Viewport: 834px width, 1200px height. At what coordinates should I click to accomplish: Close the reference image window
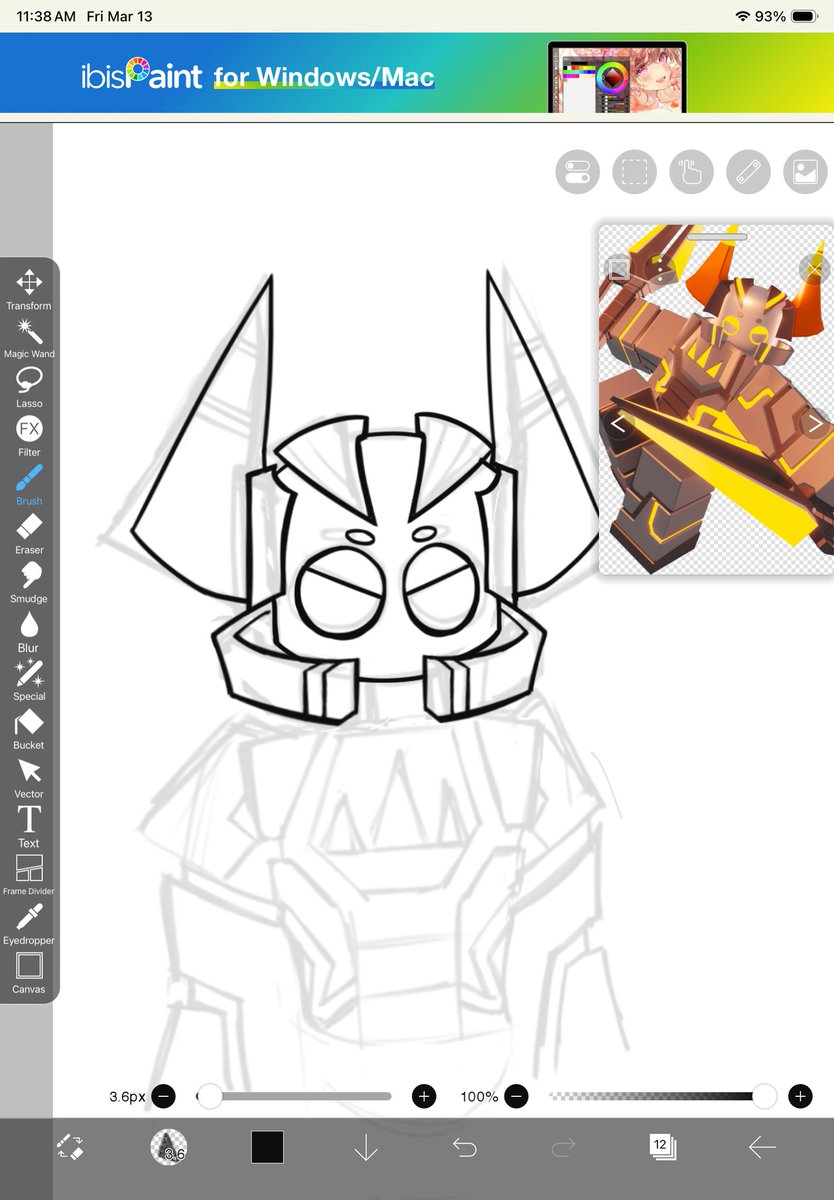click(814, 268)
